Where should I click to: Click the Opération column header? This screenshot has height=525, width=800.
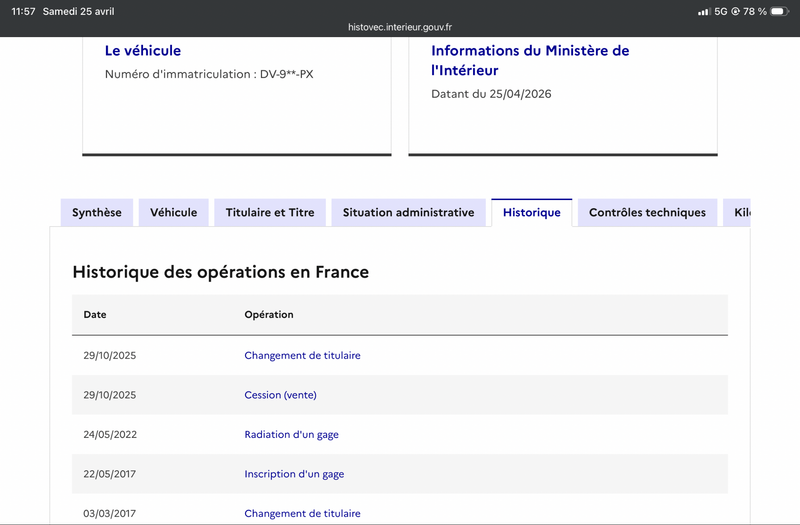tap(269, 314)
